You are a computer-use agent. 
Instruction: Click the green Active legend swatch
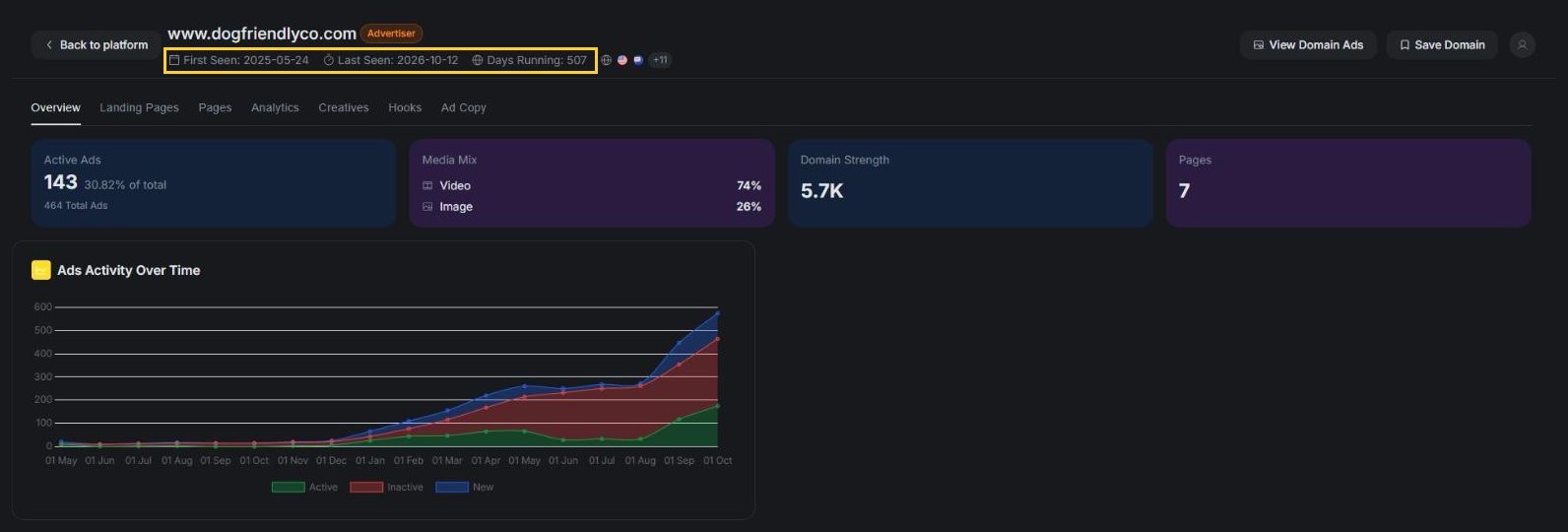tap(288, 488)
